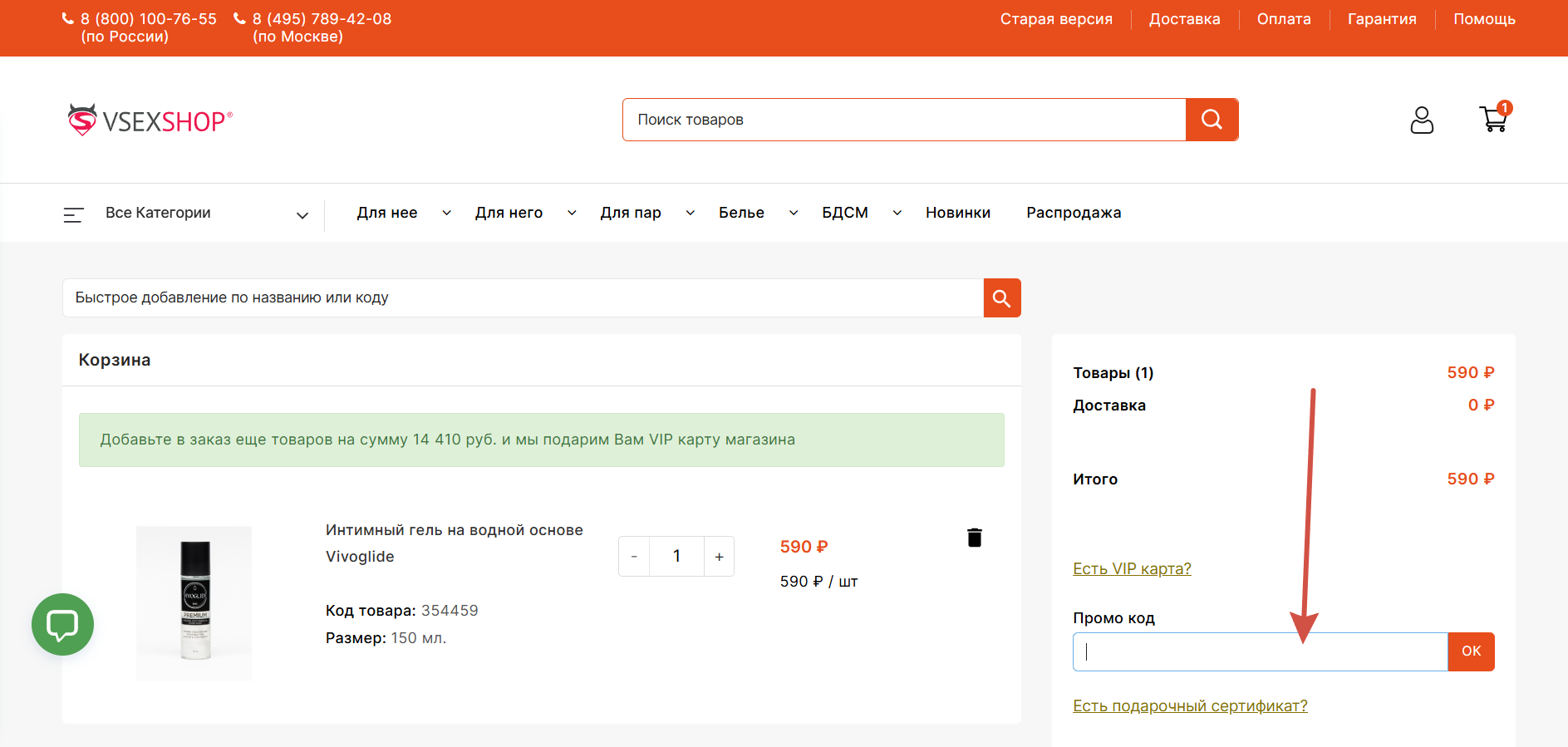The width and height of the screenshot is (1568, 747).
Task: Call the 8 (800) 100-76-55 phone number
Action: (148, 19)
